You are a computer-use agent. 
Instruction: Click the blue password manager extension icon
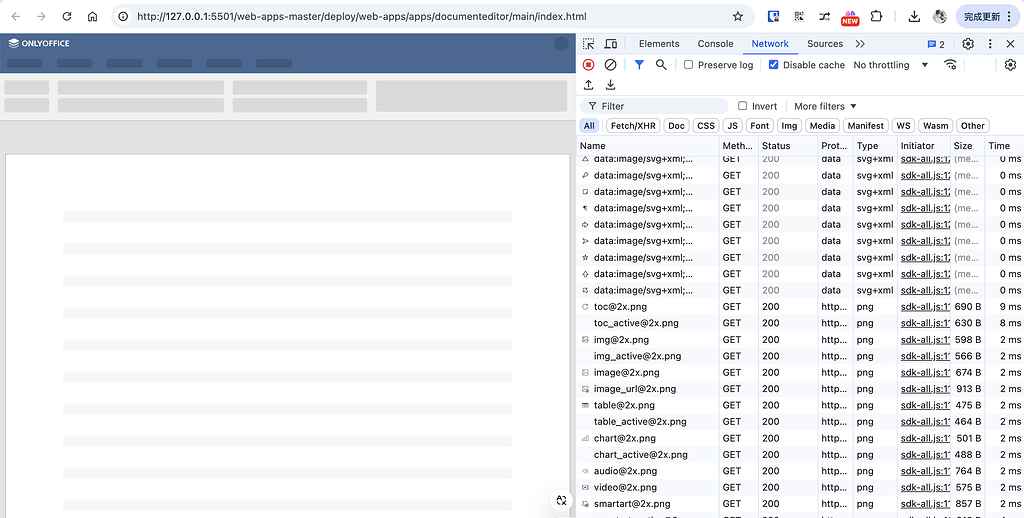click(773, 16)
